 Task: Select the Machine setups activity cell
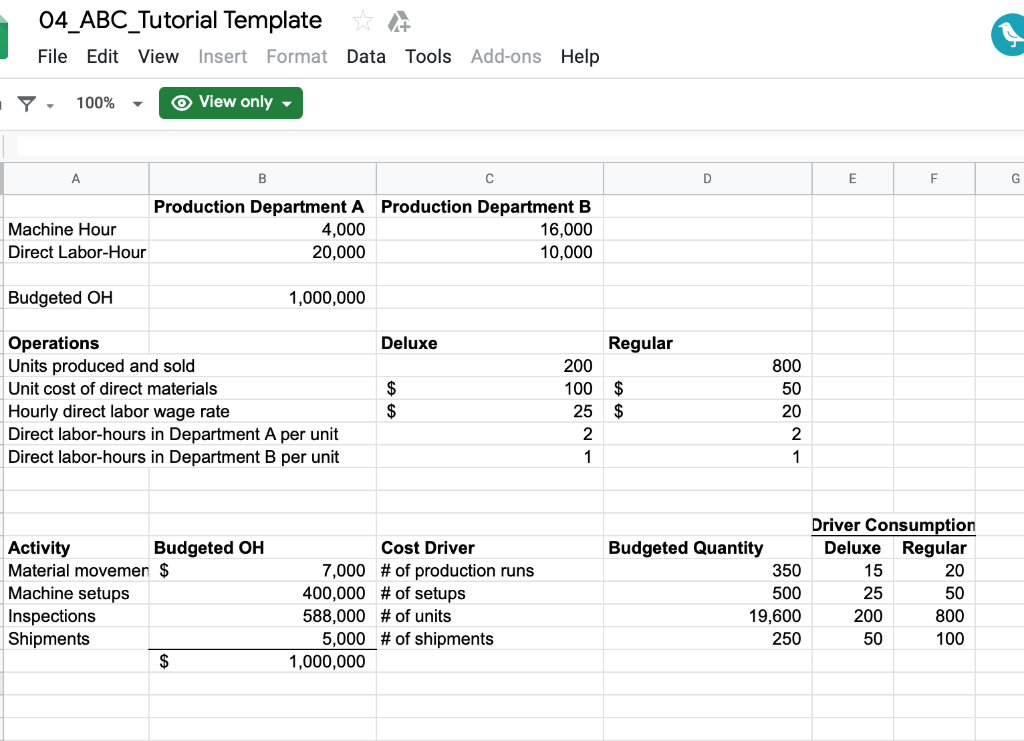[x=76, y=593]
